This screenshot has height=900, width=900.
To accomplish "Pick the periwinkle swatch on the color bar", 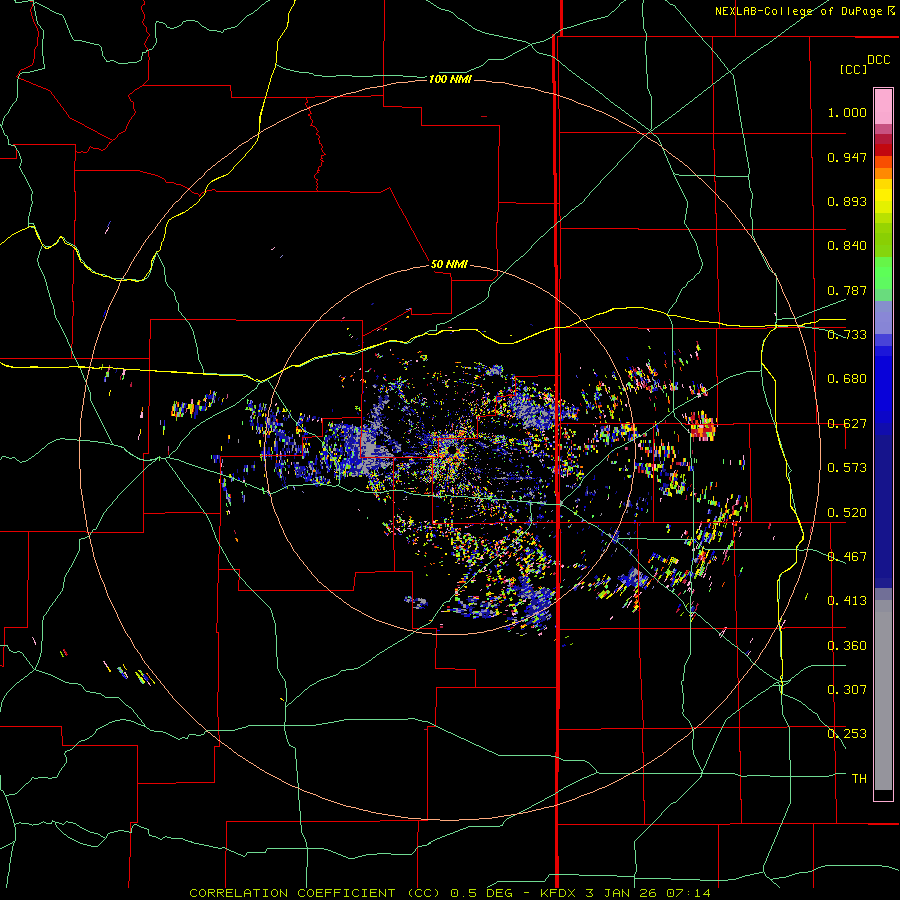I will click(883, 317).
